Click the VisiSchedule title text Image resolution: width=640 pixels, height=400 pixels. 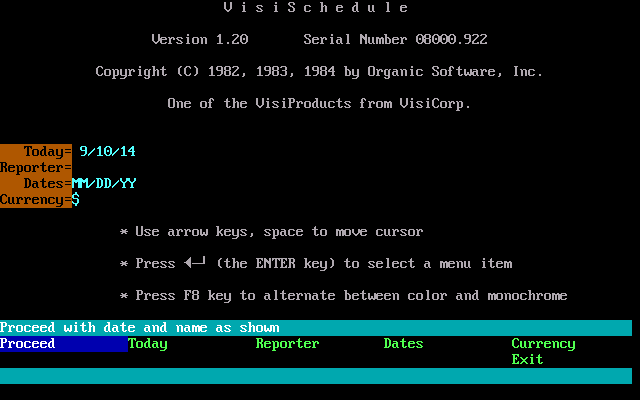click(x=316, y=7)
